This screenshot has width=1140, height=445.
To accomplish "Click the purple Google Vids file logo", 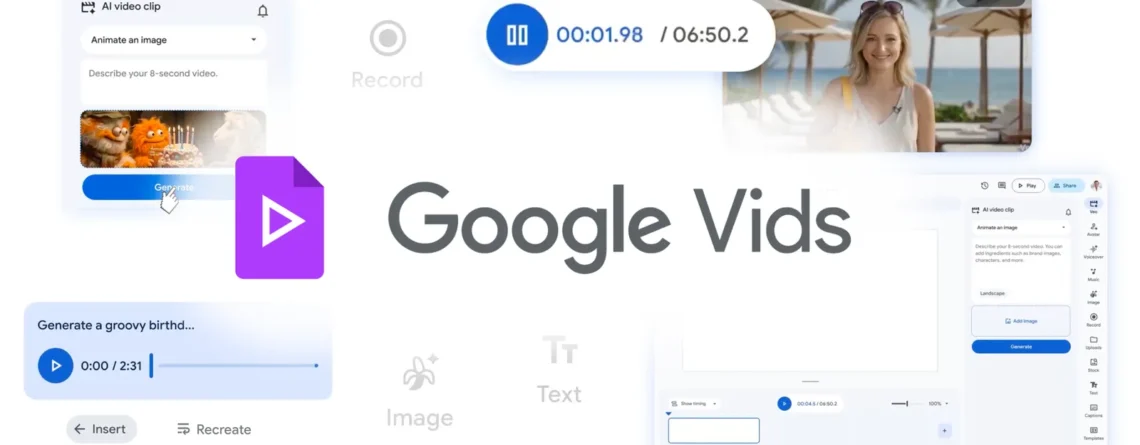I will pyautogui.click(x=279, y=217).
